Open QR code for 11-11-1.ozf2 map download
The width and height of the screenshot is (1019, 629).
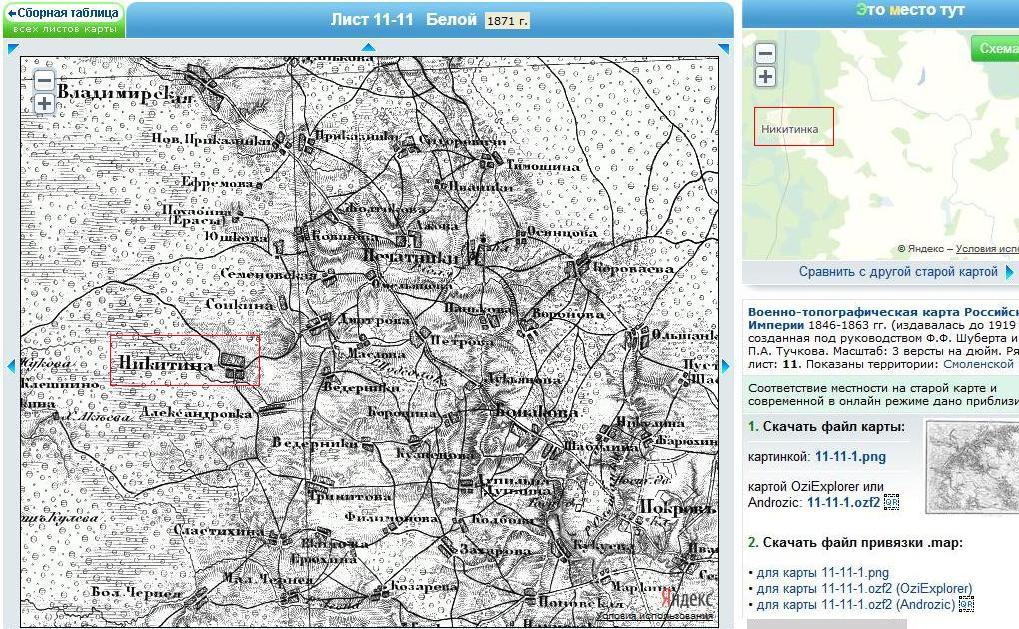pos(891,502)
